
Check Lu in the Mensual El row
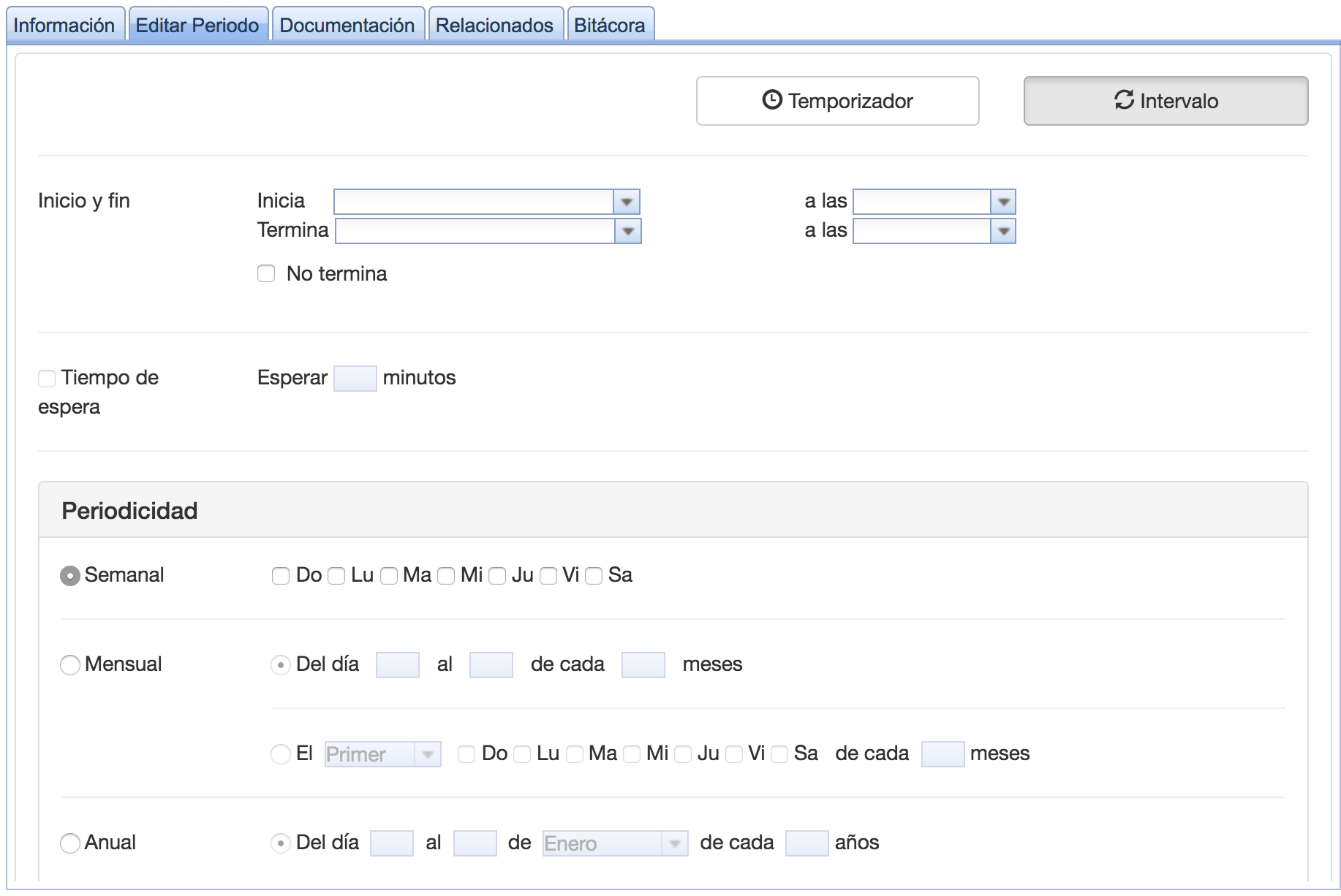click(x=522, y=754)
